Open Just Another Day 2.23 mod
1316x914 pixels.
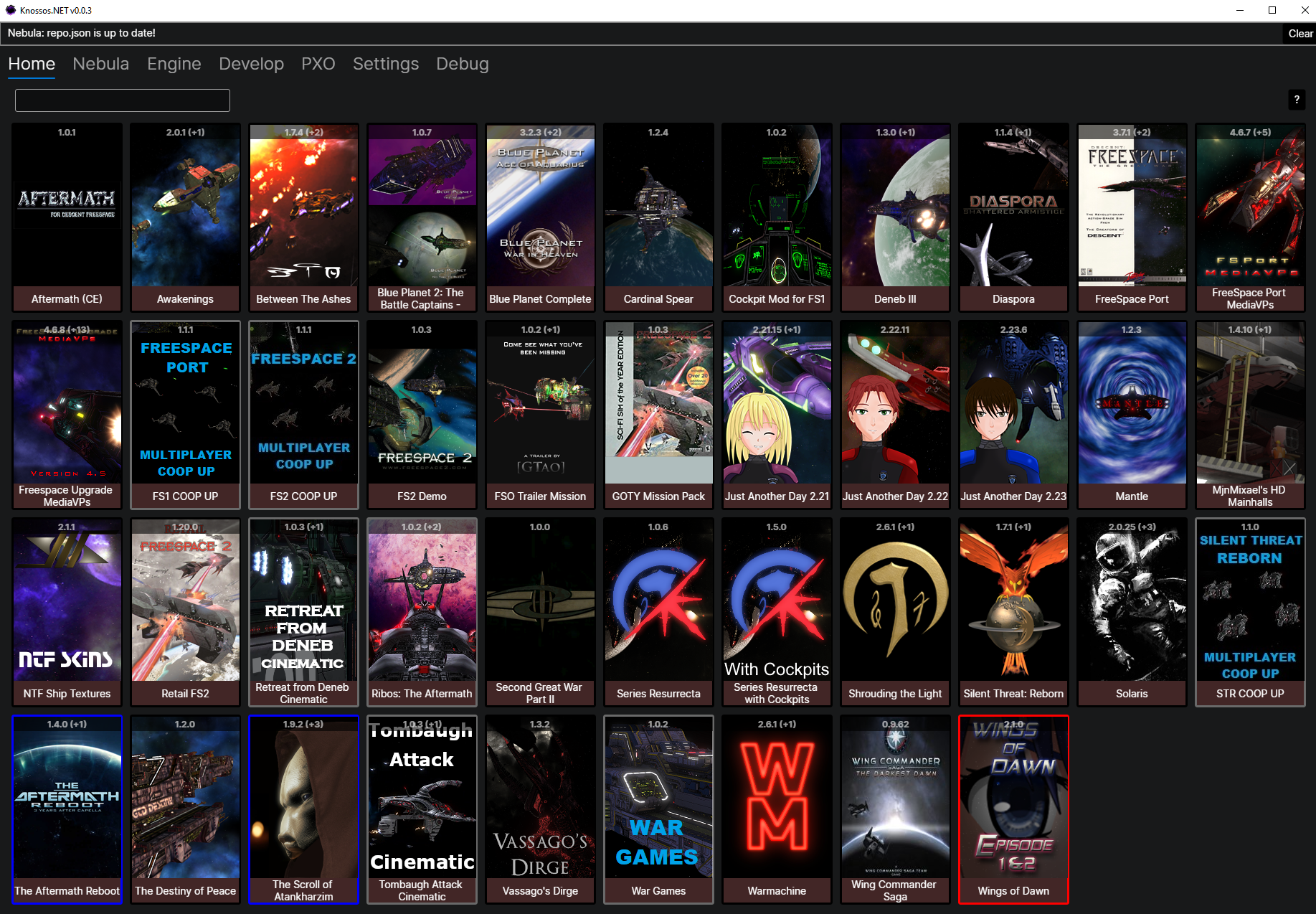click(x=1013, y=415)
